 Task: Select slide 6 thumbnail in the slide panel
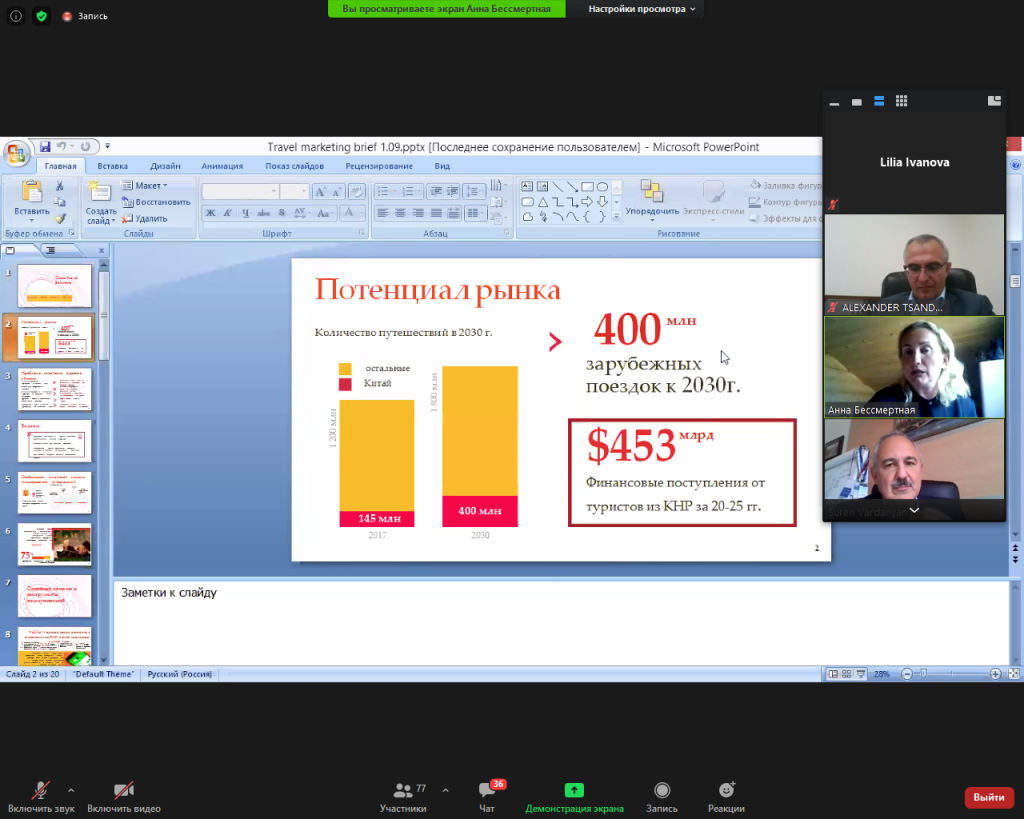[55, 543]
